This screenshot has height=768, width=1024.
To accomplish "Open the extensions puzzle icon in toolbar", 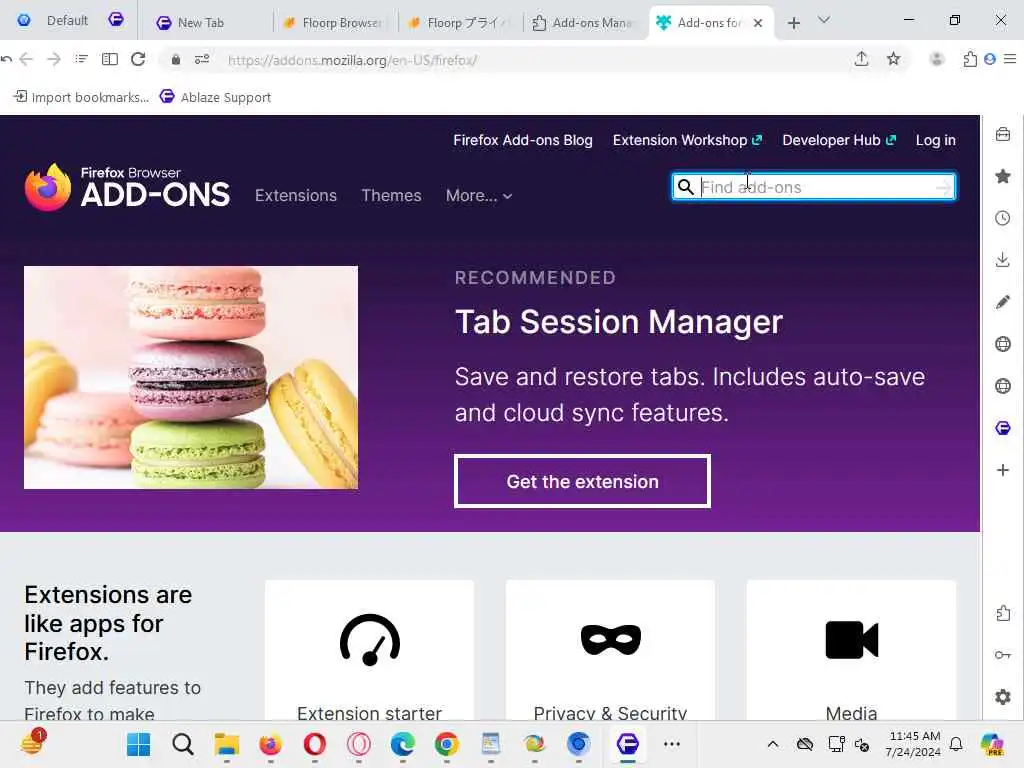I will 970,59.
